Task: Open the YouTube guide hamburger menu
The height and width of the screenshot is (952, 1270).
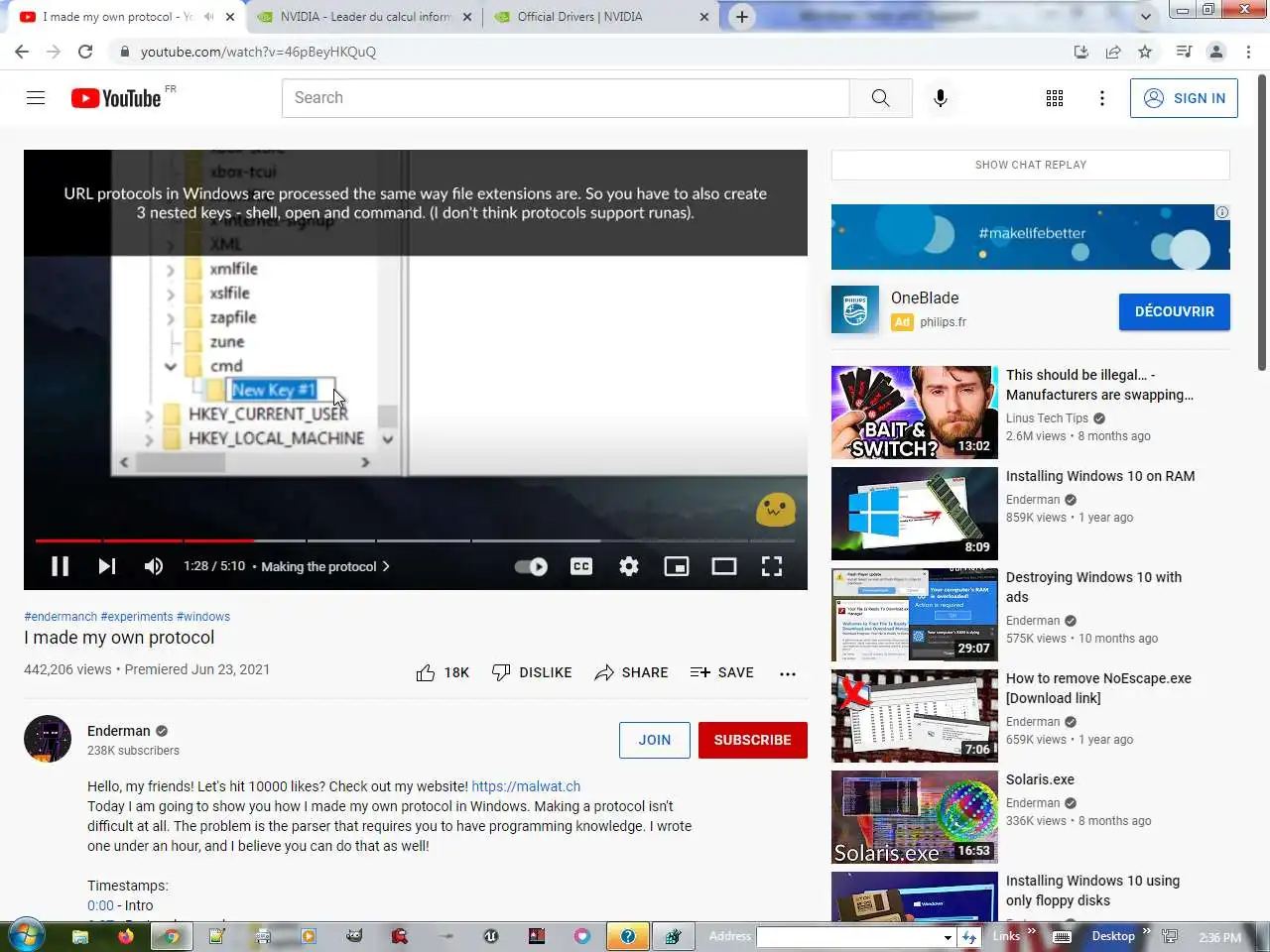Action: coord(36,97)
